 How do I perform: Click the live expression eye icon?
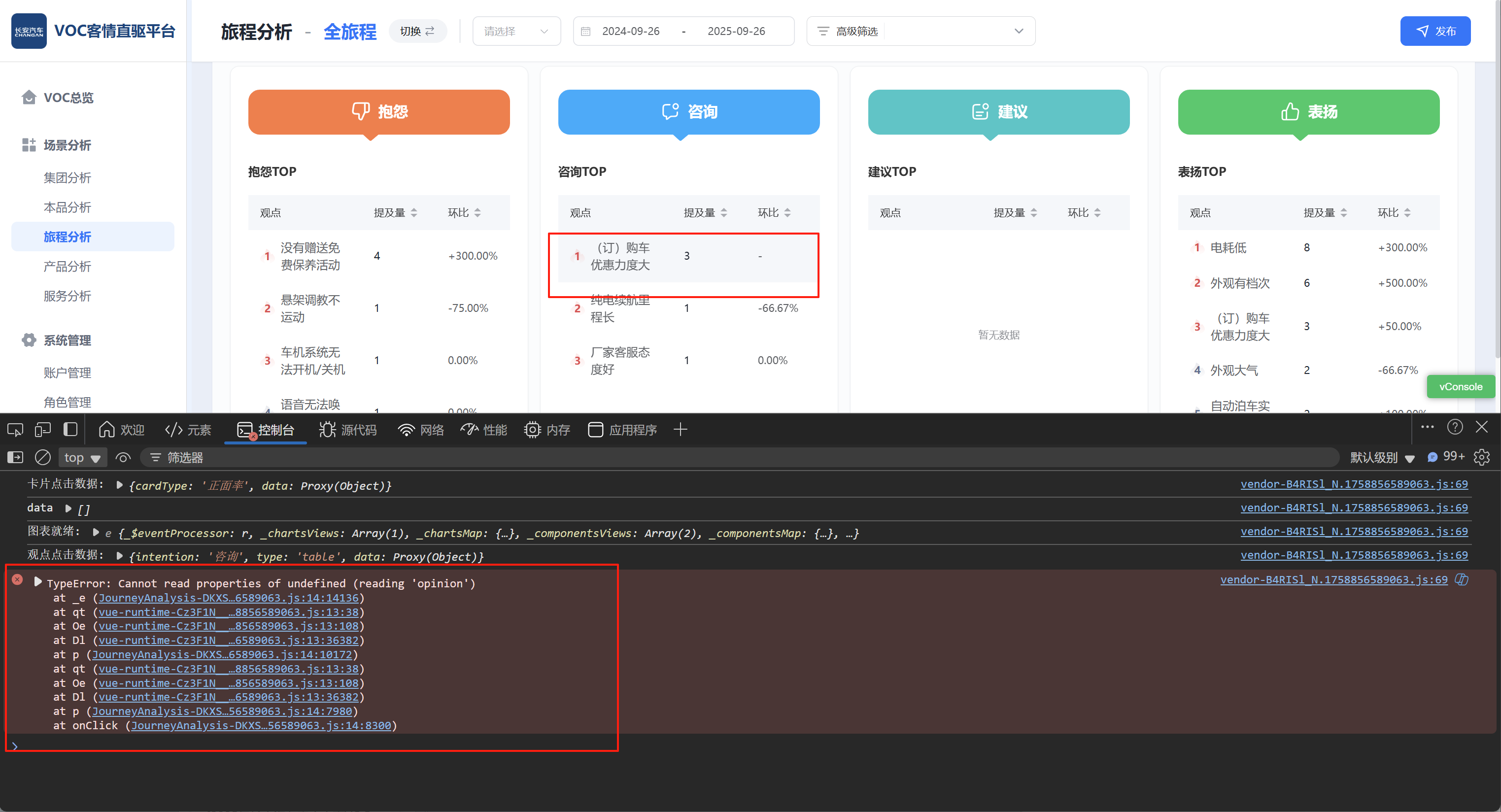(123, 457)
